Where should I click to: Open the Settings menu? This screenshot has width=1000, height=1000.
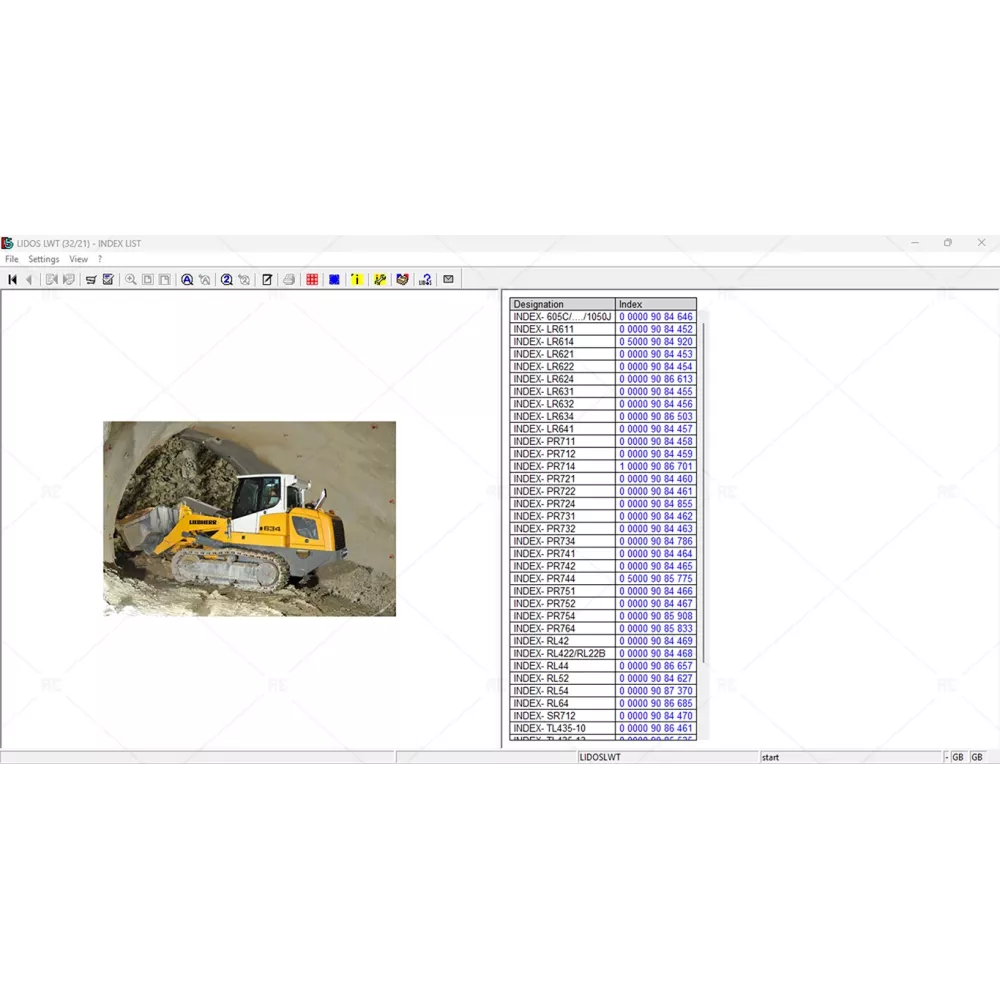point(44,259)
